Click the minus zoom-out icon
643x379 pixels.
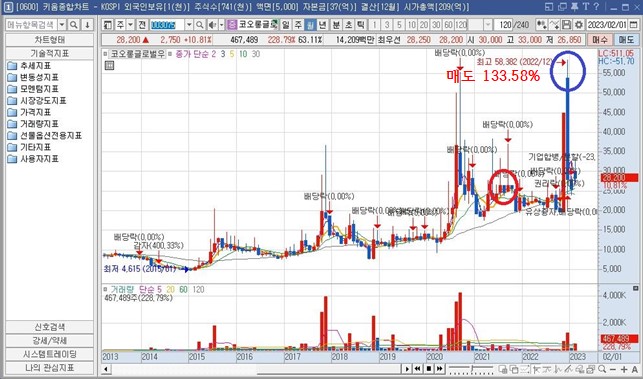613,369
